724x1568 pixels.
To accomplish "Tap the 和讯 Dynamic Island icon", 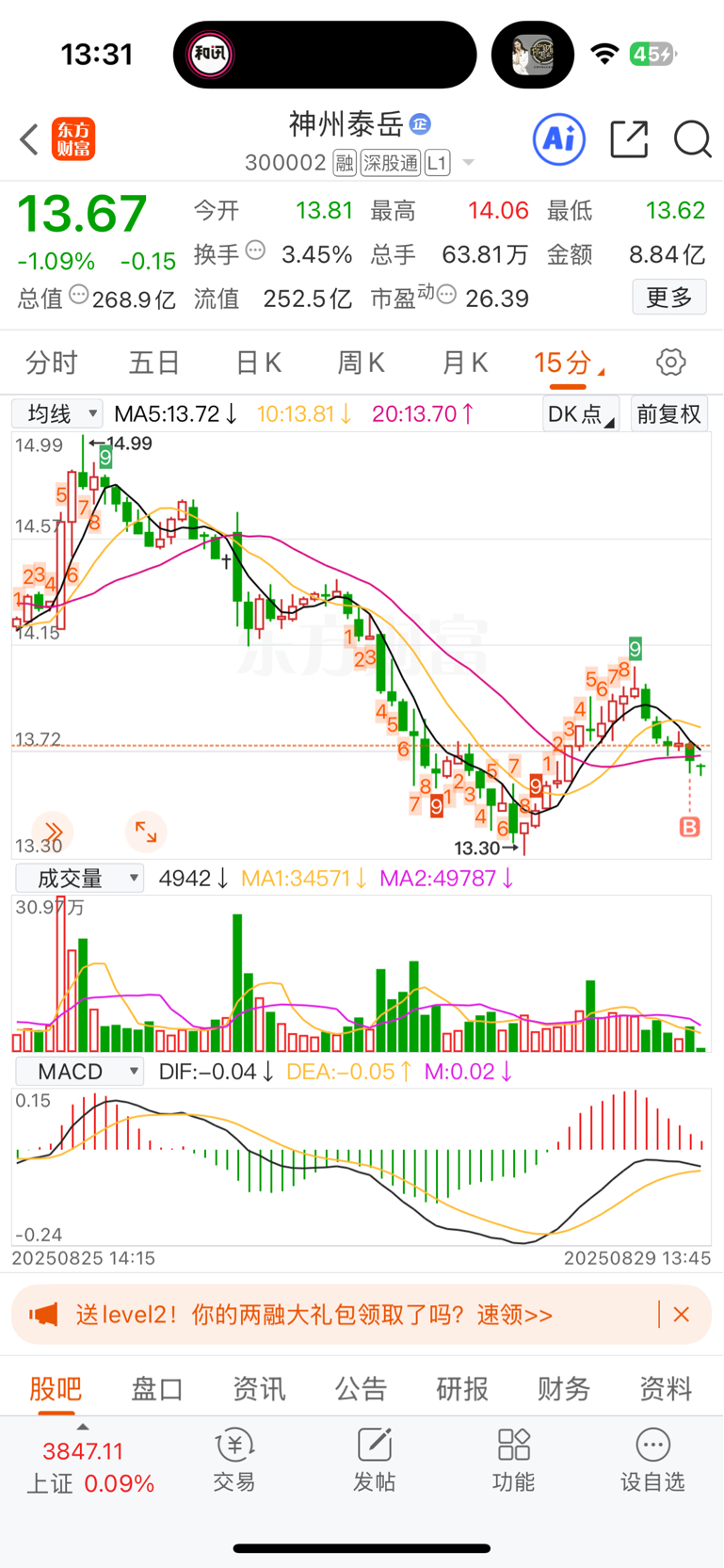I will click(211, 55).
